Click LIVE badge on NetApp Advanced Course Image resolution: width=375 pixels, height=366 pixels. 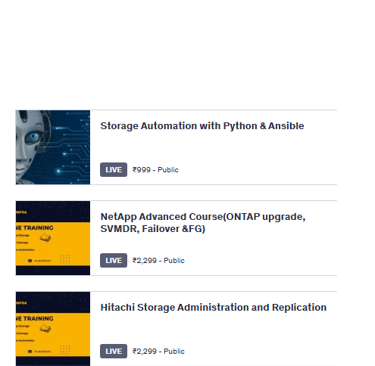coord(113,260)
